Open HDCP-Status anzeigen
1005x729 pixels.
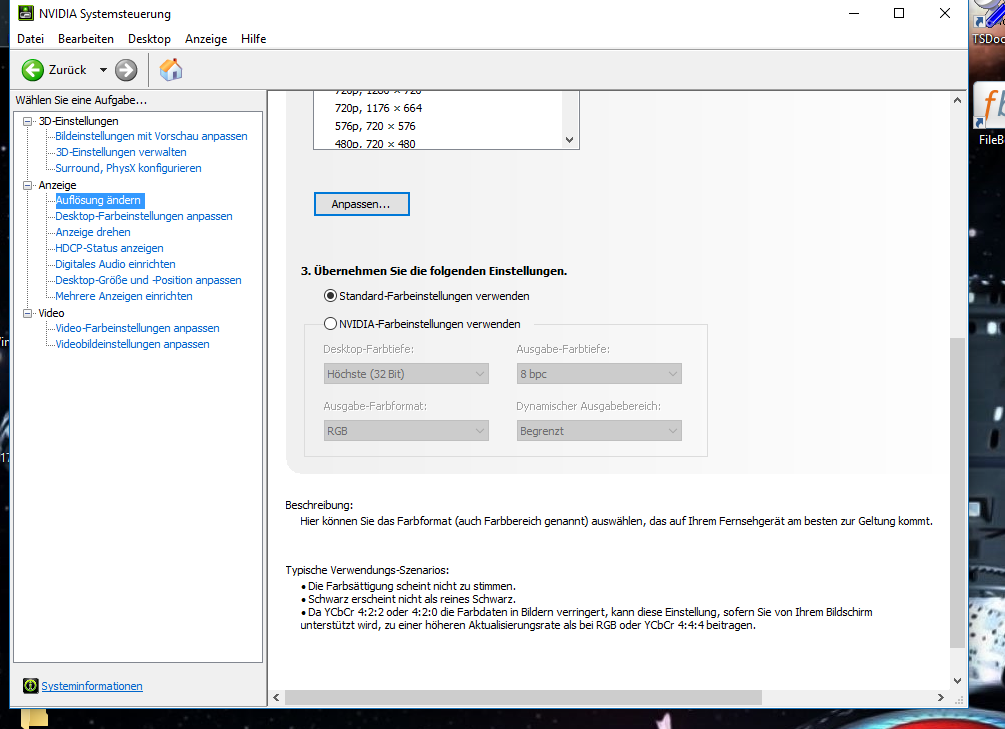click(109, 248)
